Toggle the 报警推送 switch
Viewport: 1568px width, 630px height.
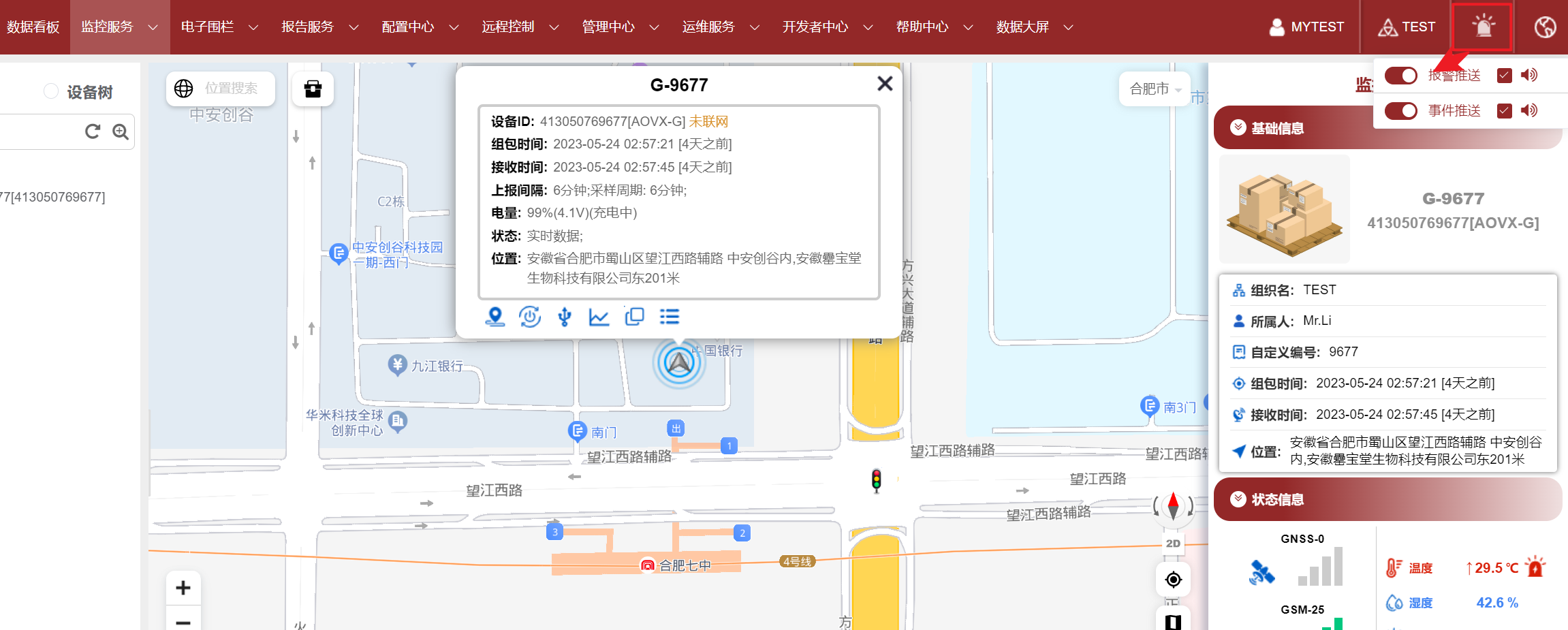point(1401,76)
